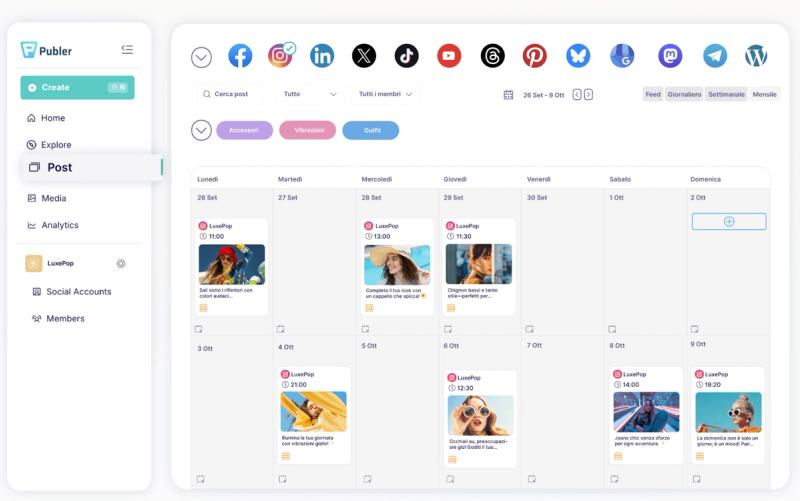Switch to the Giornaliero view

684,94
